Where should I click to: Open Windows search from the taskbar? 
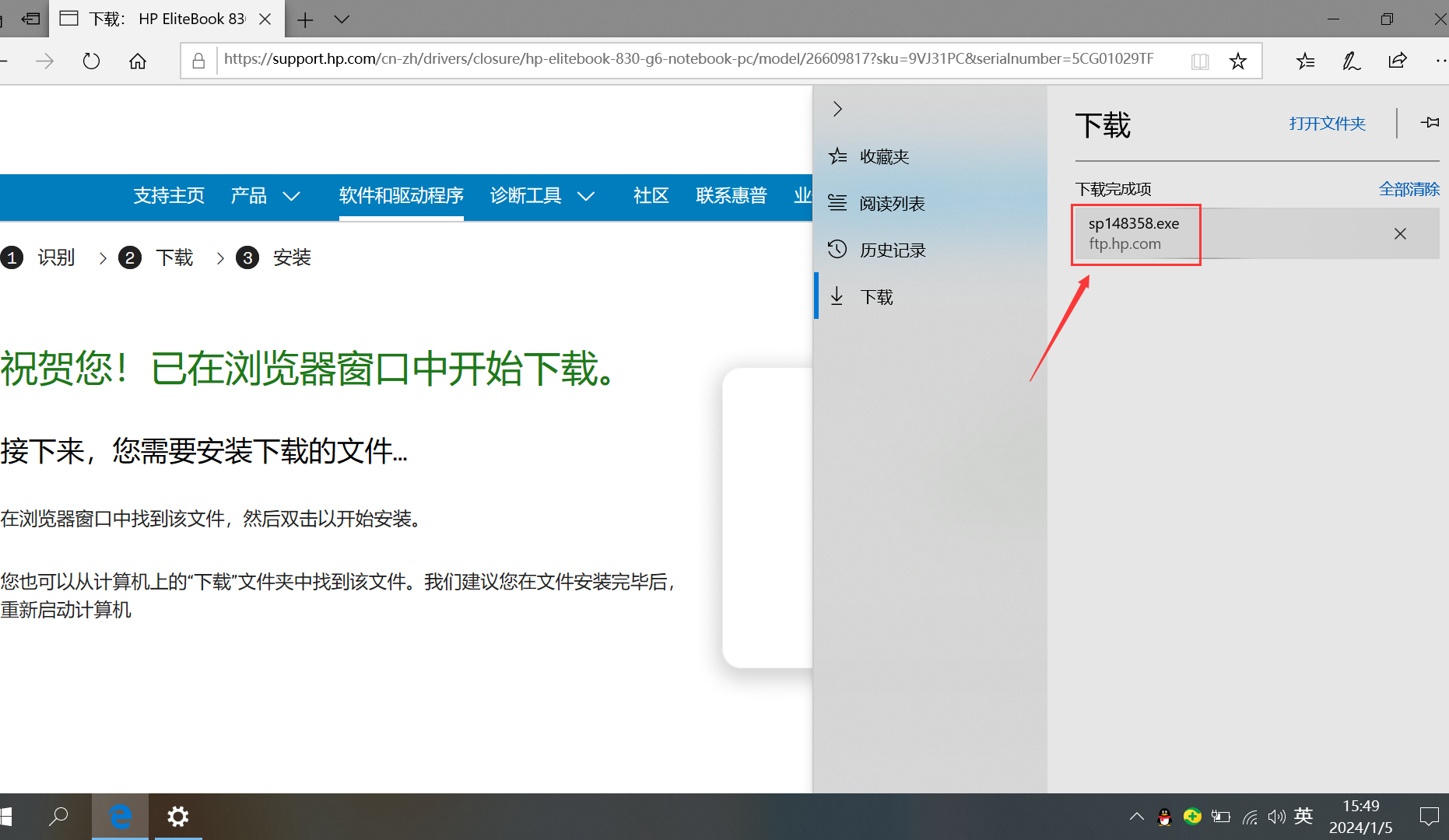58,817
